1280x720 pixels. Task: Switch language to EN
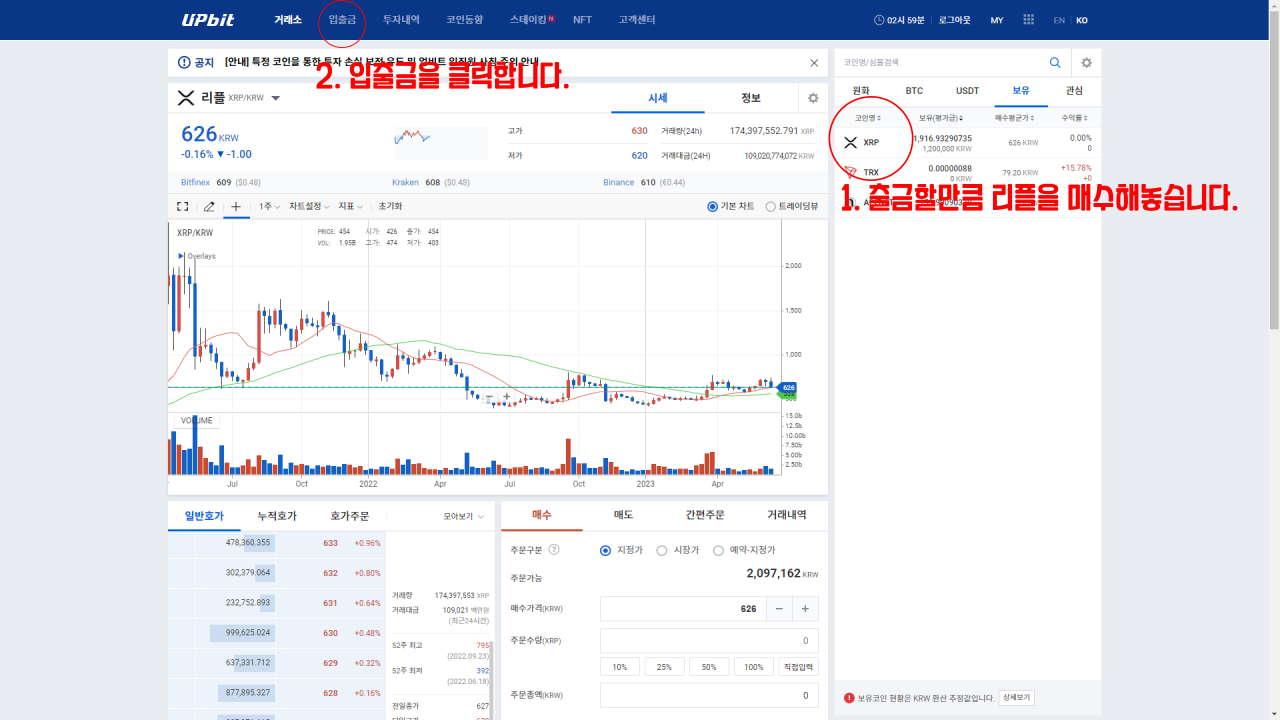(x=1059, y=20)
